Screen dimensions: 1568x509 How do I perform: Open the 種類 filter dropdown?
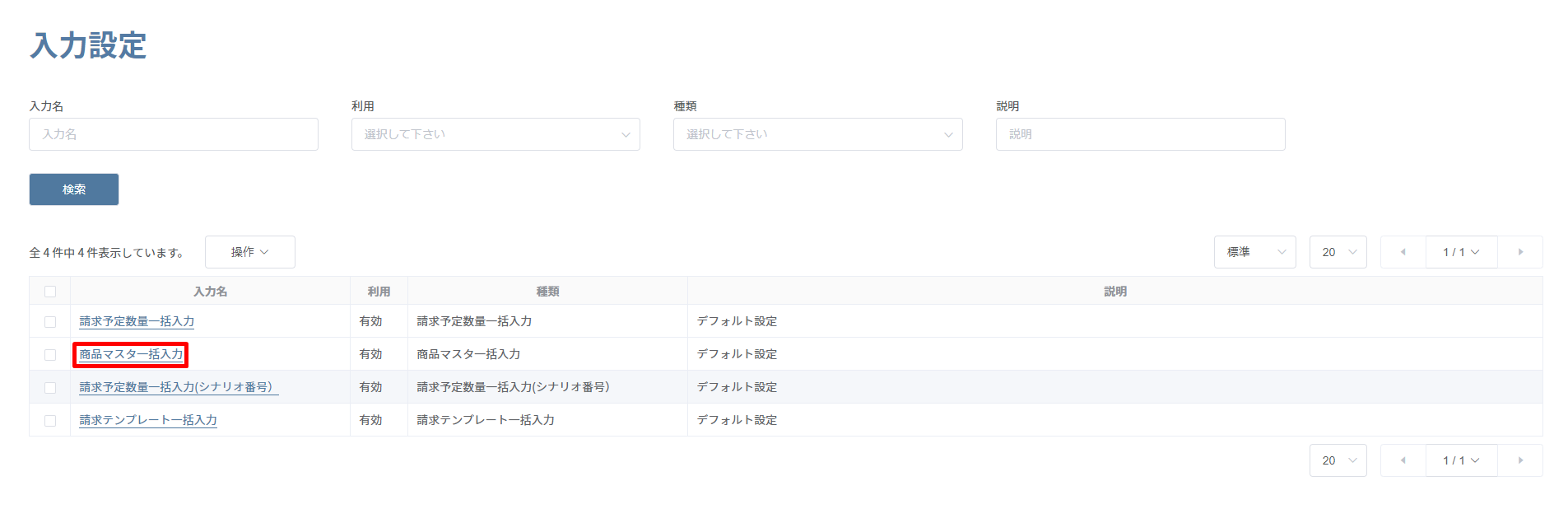(x=818, y=134)
